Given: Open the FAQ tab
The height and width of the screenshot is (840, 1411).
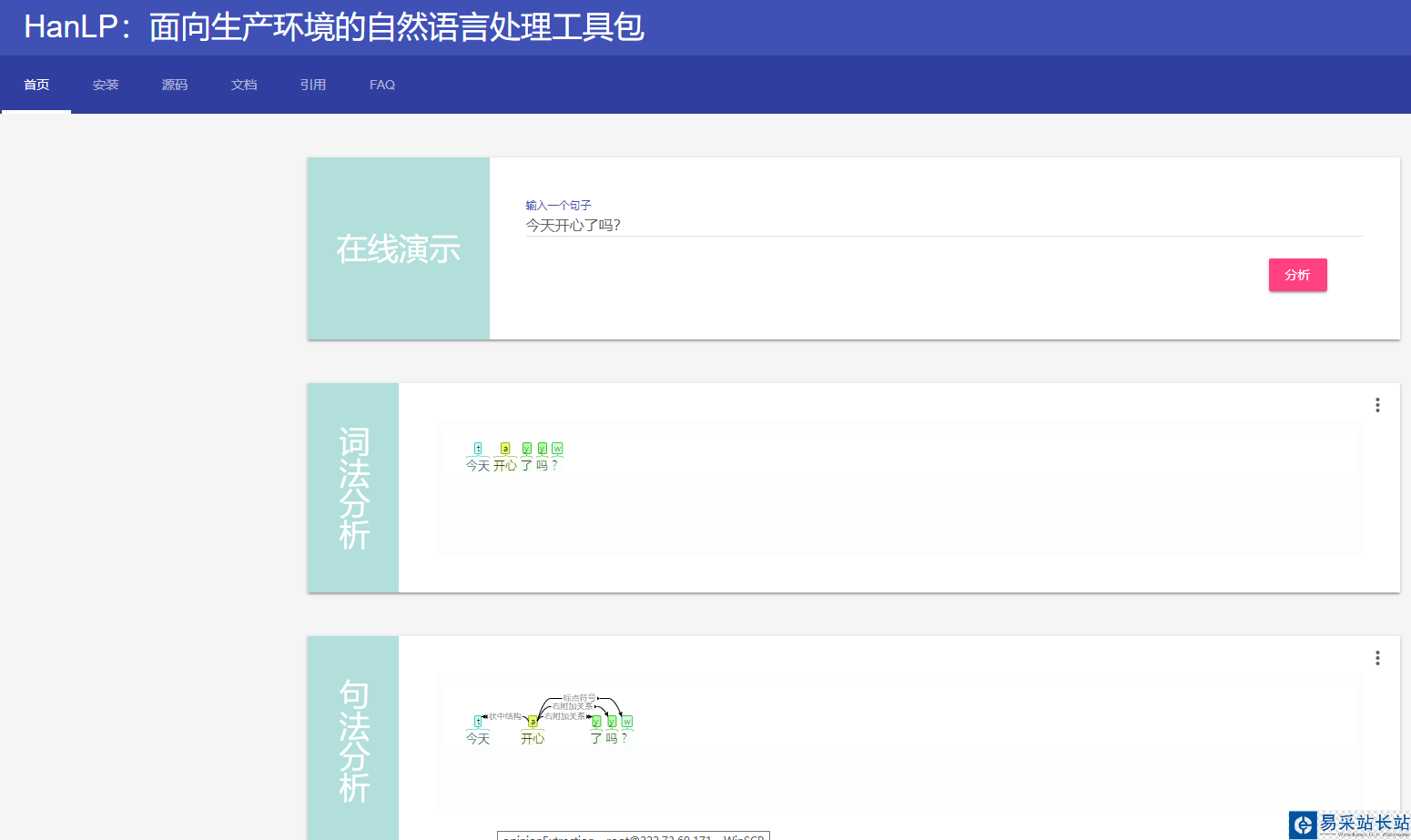Looking at the screenshot, I should [382, 85].
